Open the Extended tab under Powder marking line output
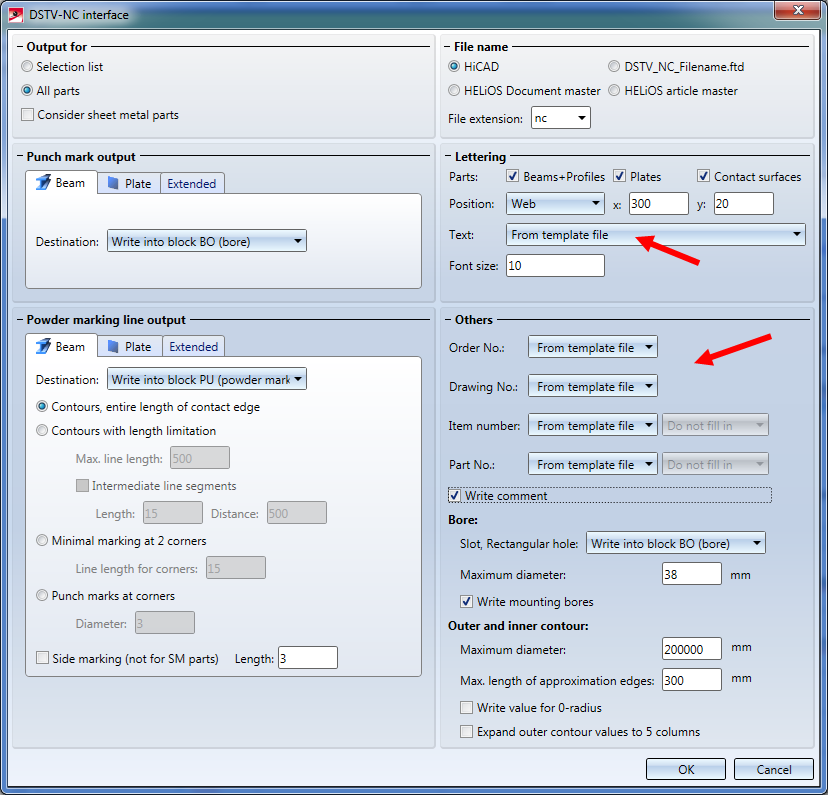828x795 pixels. 193,346
